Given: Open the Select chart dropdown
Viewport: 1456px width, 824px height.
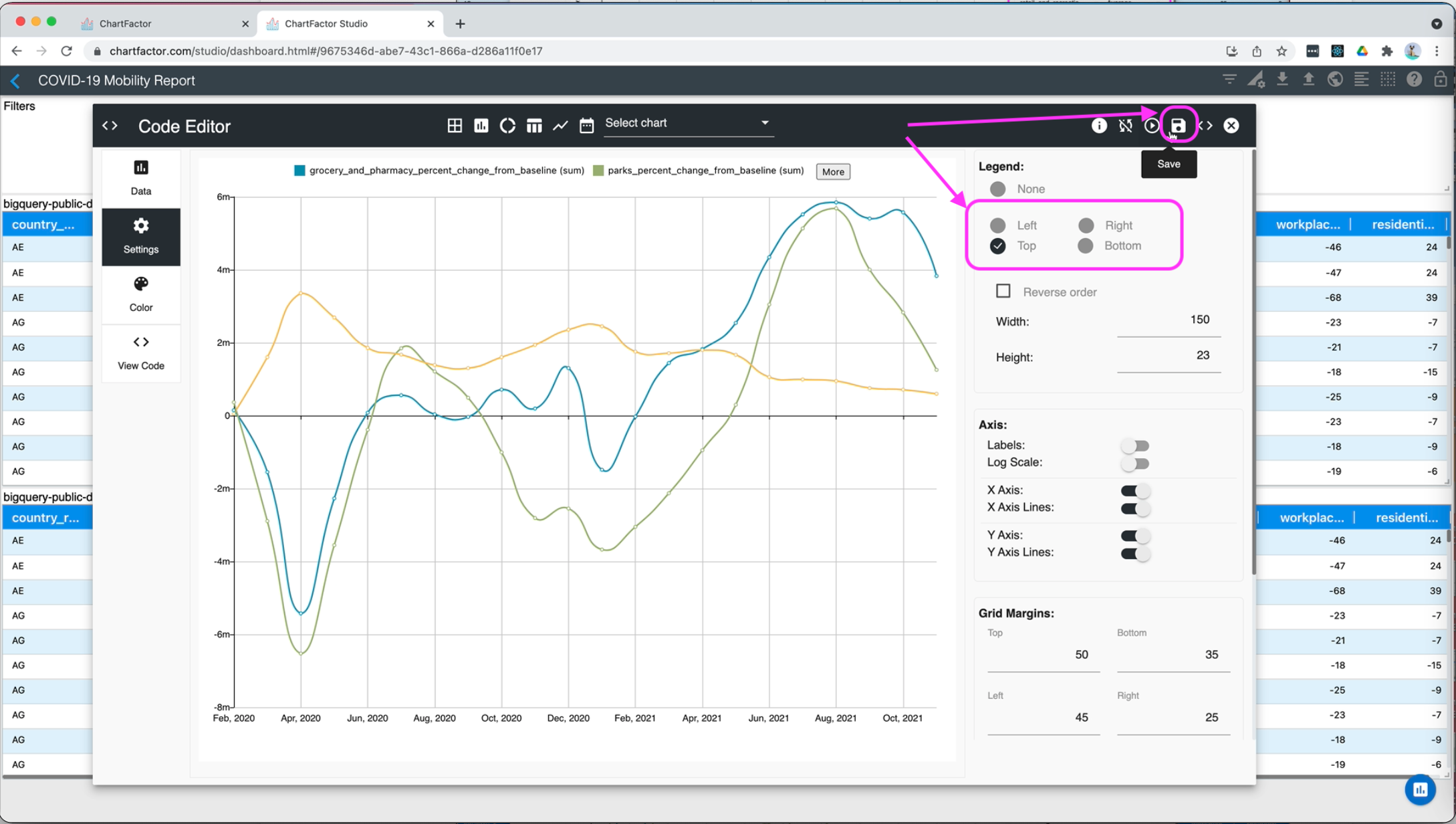Looking at the screenshot, I should [x=688, y=124].
